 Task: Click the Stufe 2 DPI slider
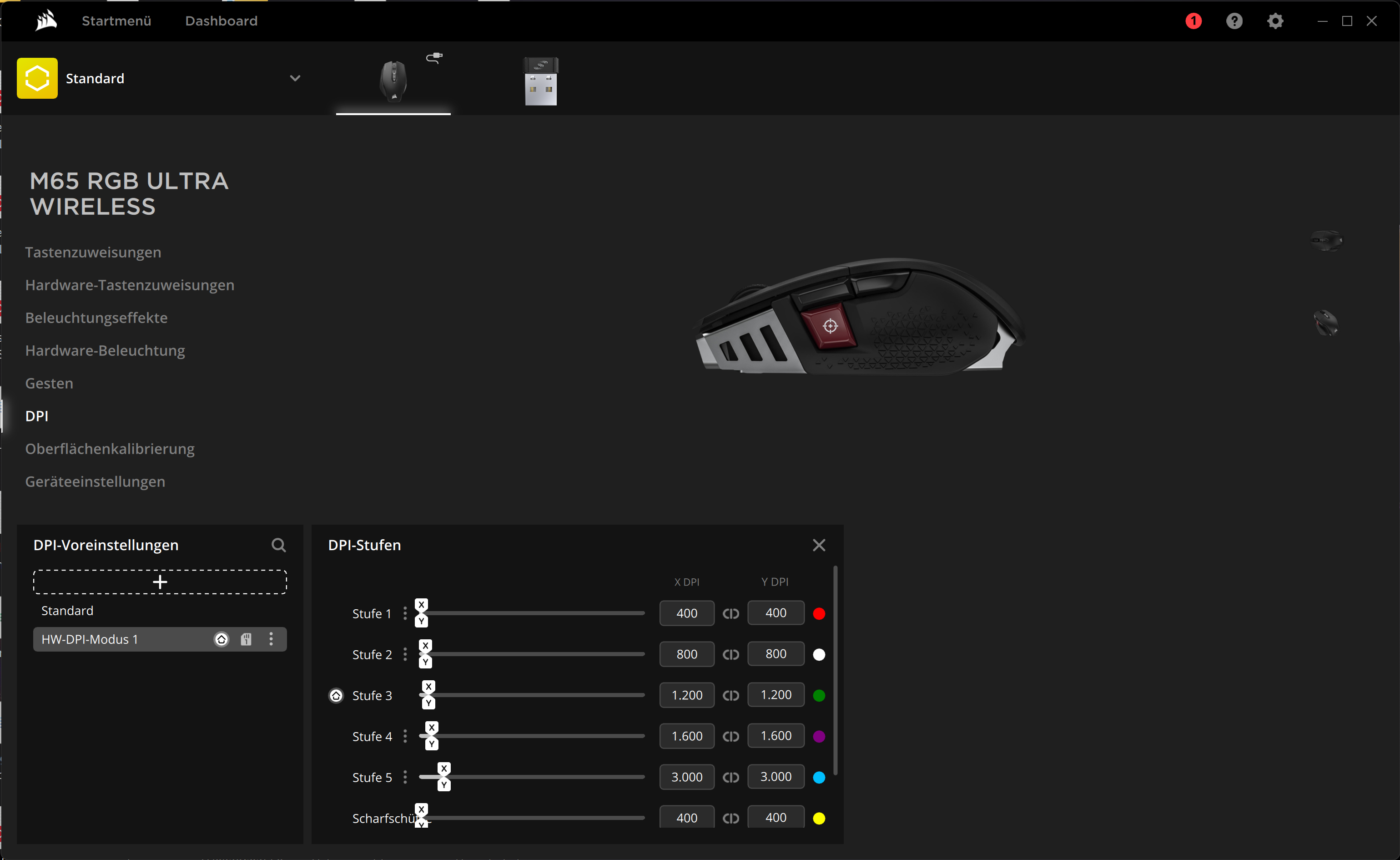(x=531, y=654)
